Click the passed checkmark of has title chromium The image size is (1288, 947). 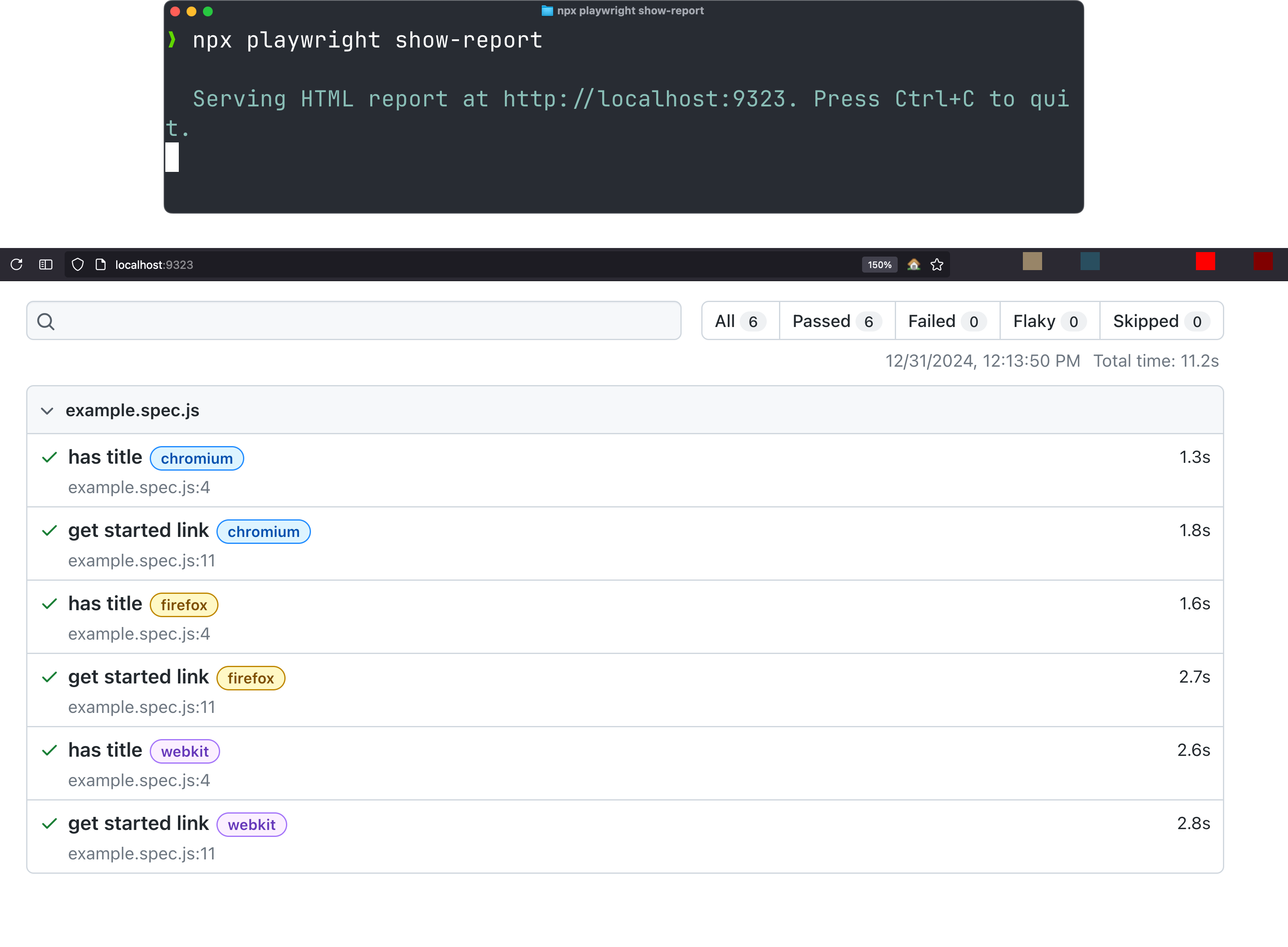click(x=50, y=457)
